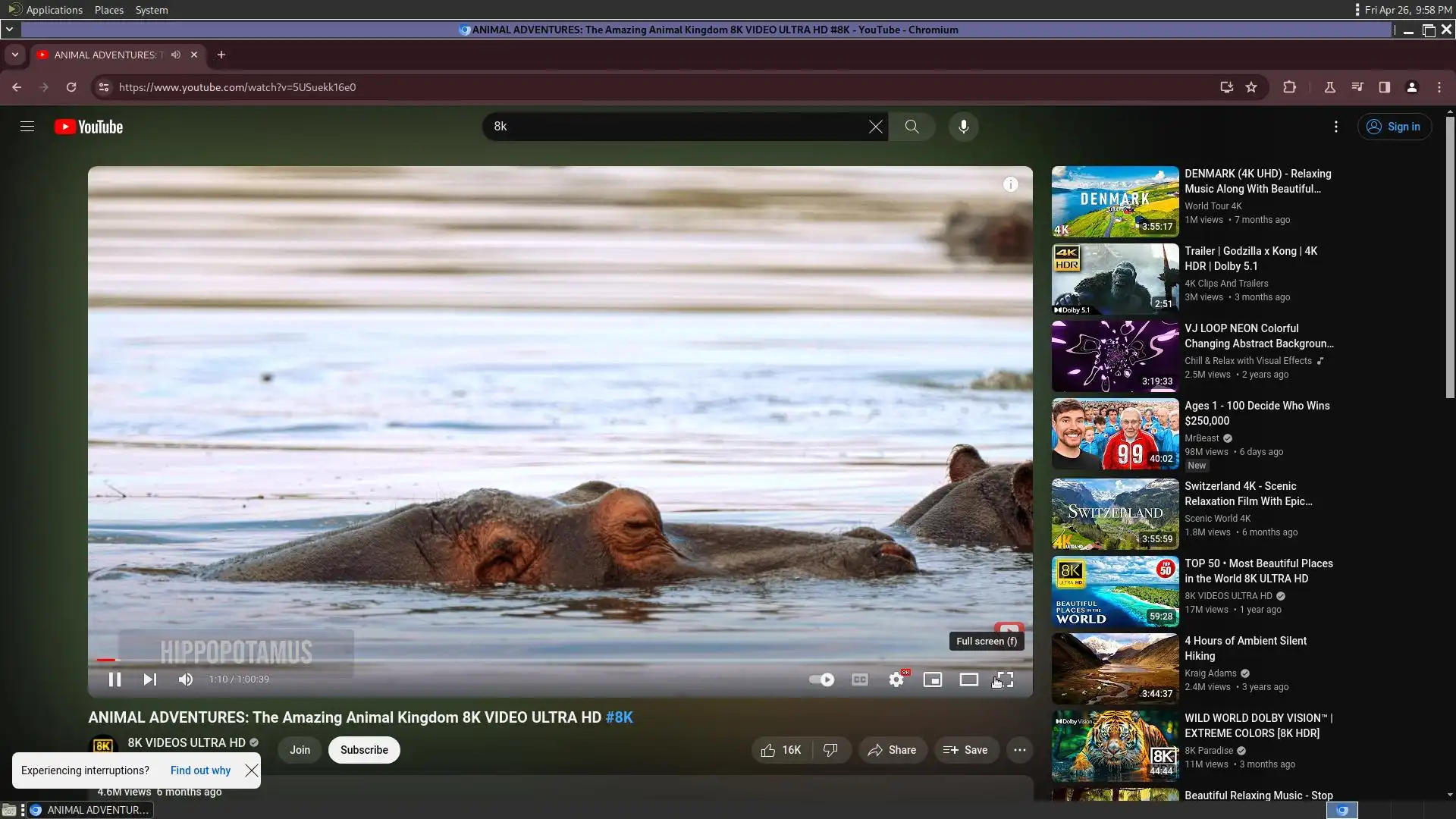Viewport: 1456px width, 819px height.
Task: Switch to theater mode
Action: click(x=968, y=679)
